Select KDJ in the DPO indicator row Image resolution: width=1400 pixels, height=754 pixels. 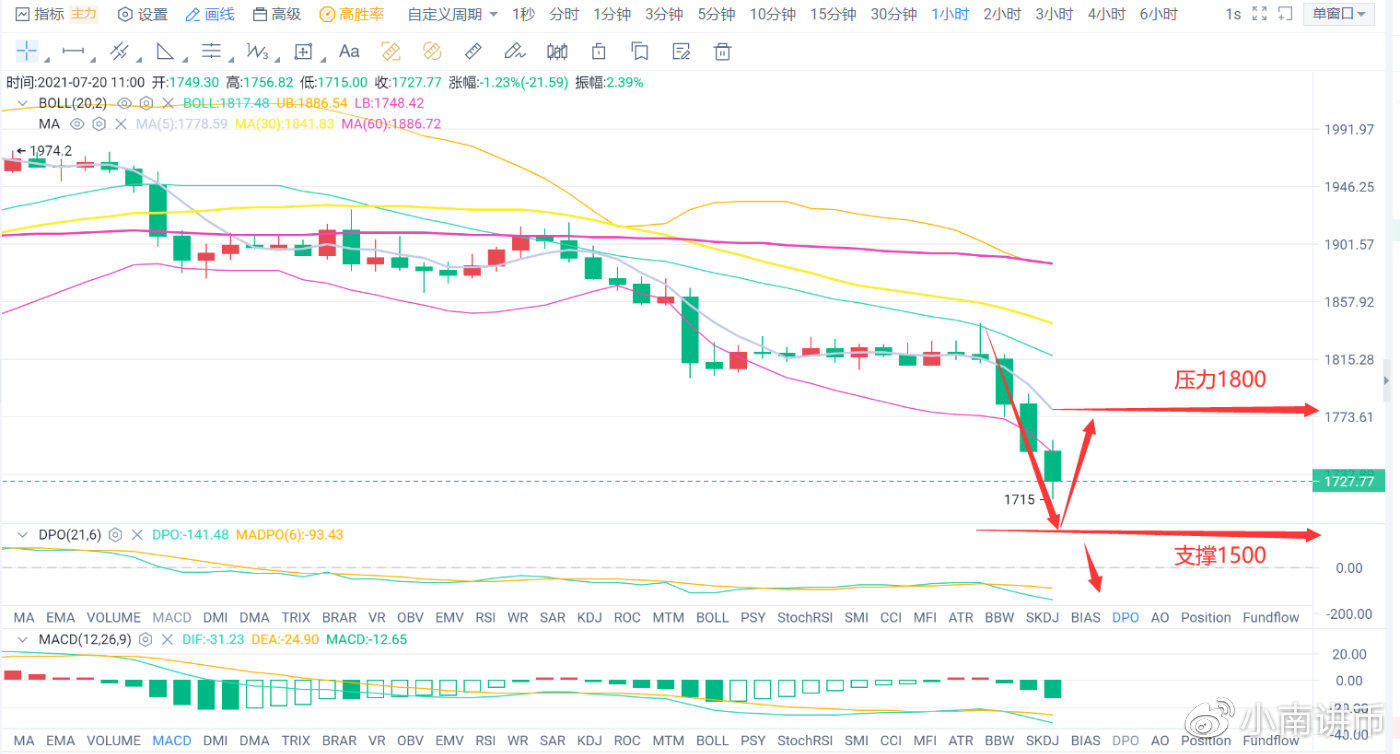point(589,617)
